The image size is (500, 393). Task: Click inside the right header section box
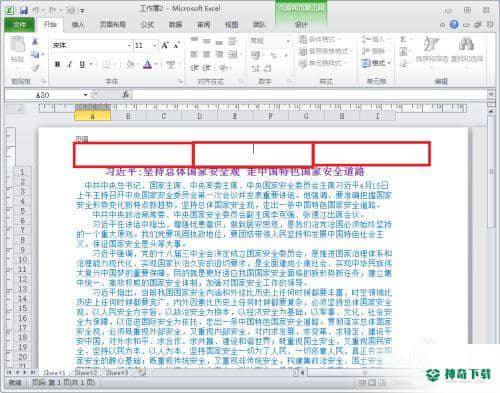coord(371,154)
